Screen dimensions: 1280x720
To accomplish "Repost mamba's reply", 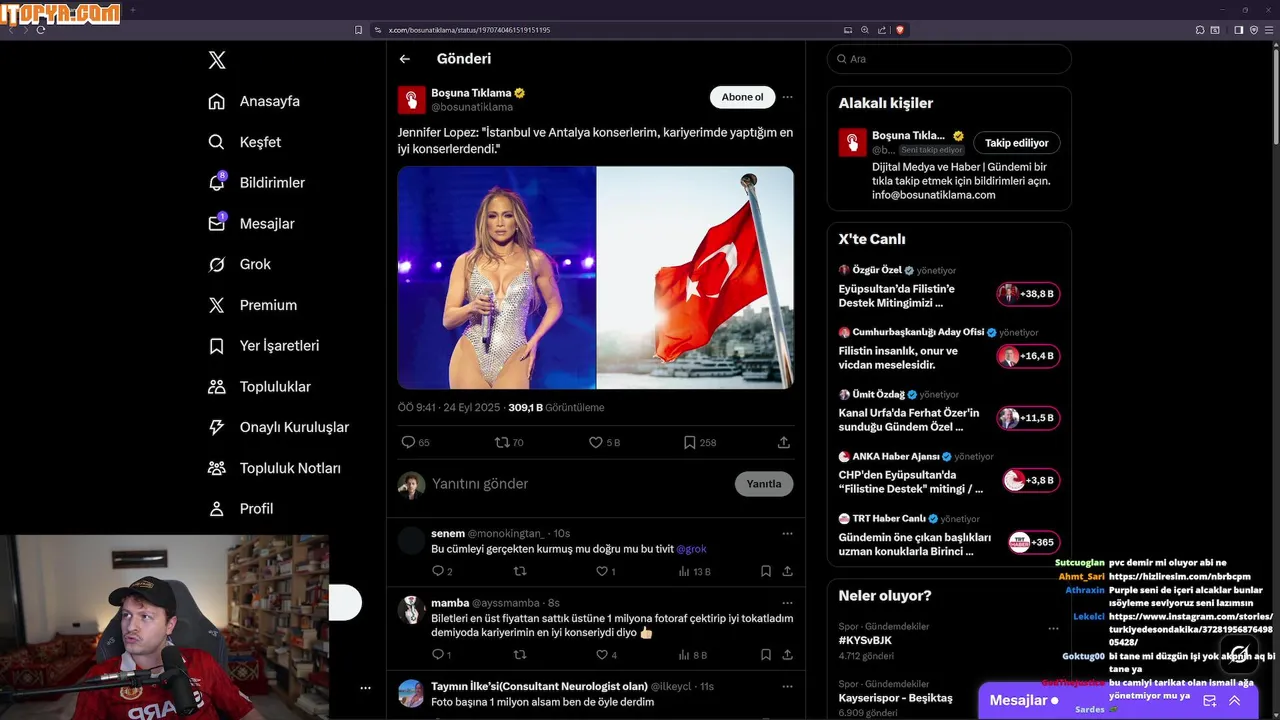I will click(519, 655).
